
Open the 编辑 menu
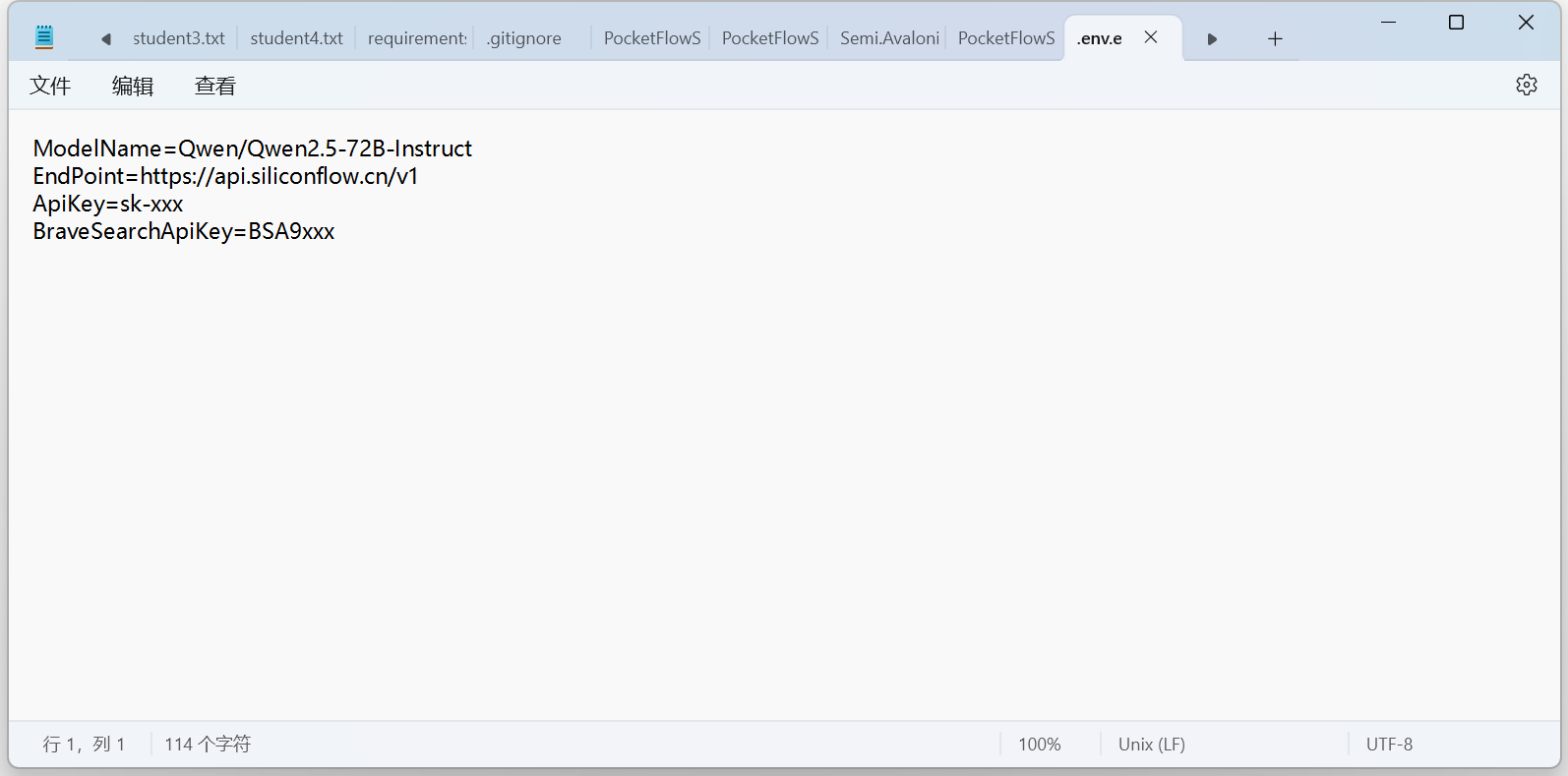pyautogui.click(x=133, y=87)
